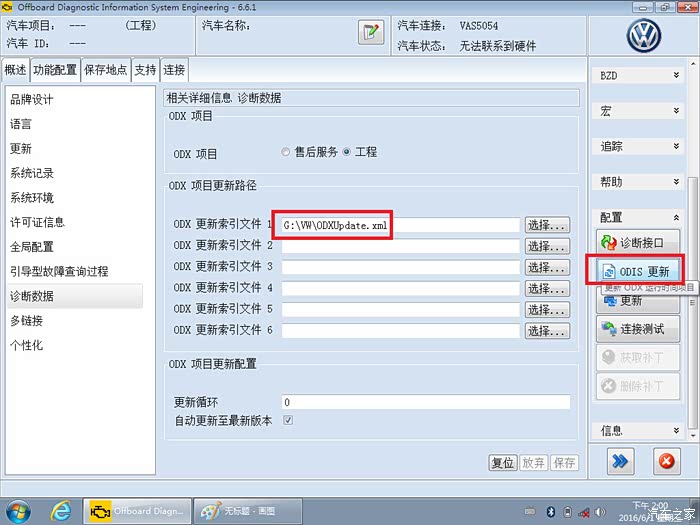Click 选择... for ODX 更新索引文件 3
This screenshot has width=700, height=525.
[x=547, y=267]
